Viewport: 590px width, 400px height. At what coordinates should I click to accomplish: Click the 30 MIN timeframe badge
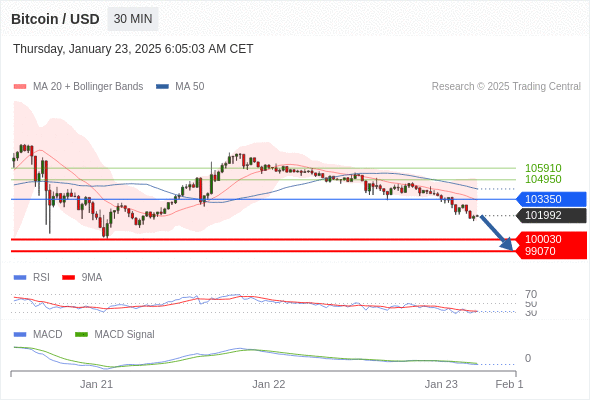tap(133, 19)
